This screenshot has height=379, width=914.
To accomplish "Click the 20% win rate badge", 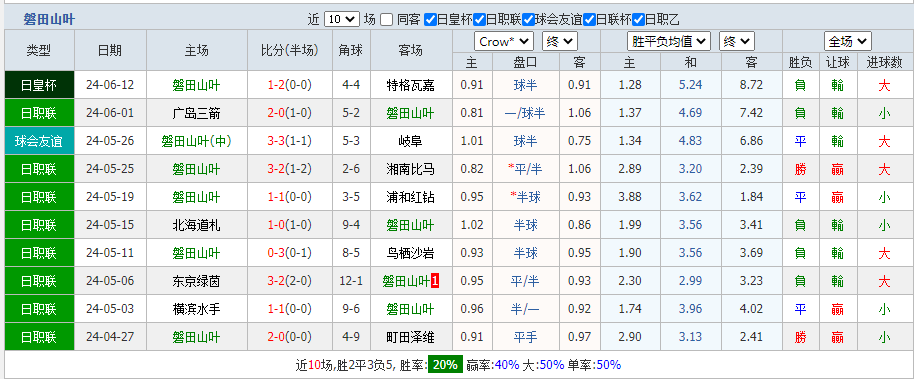I will pos(445,365).
